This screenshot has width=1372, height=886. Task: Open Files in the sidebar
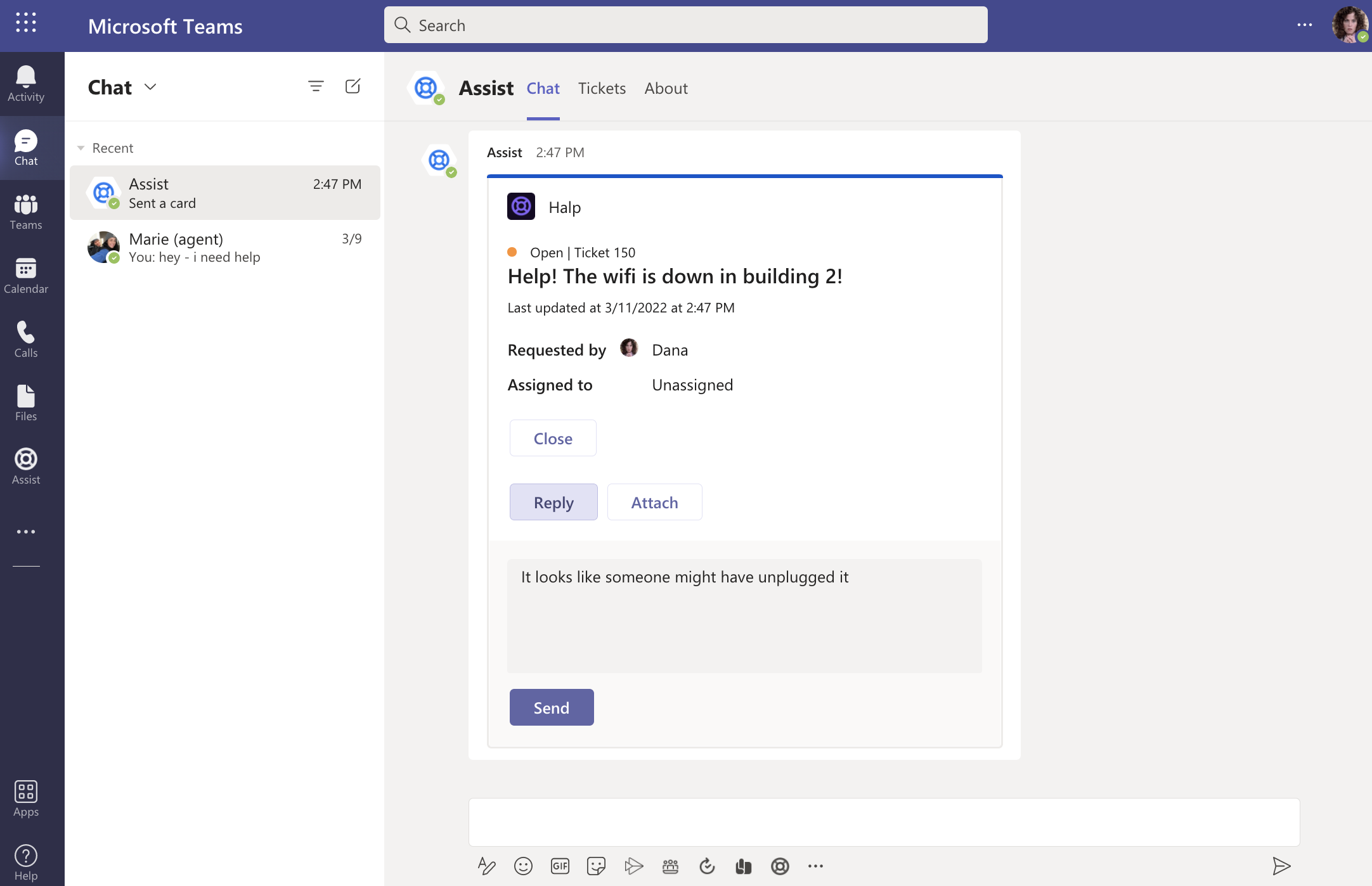pyautogui.click(x=26, y=402)
